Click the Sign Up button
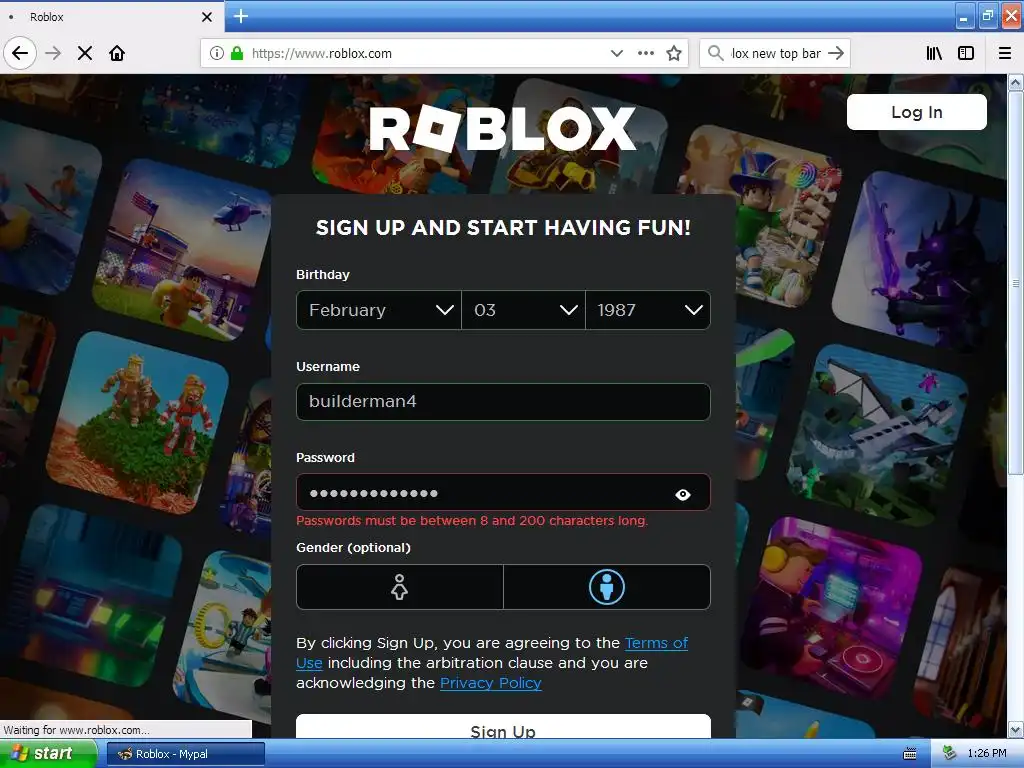The height and width of the screenshot is (768, 1024). point(503,728)
